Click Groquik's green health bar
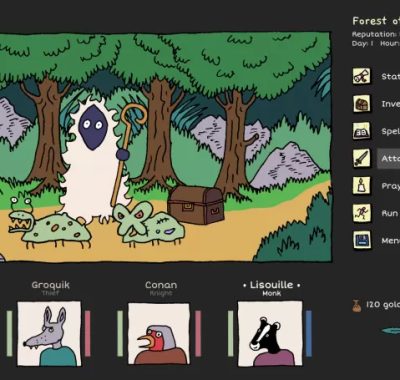400x380 pixels. coord(9,334)
